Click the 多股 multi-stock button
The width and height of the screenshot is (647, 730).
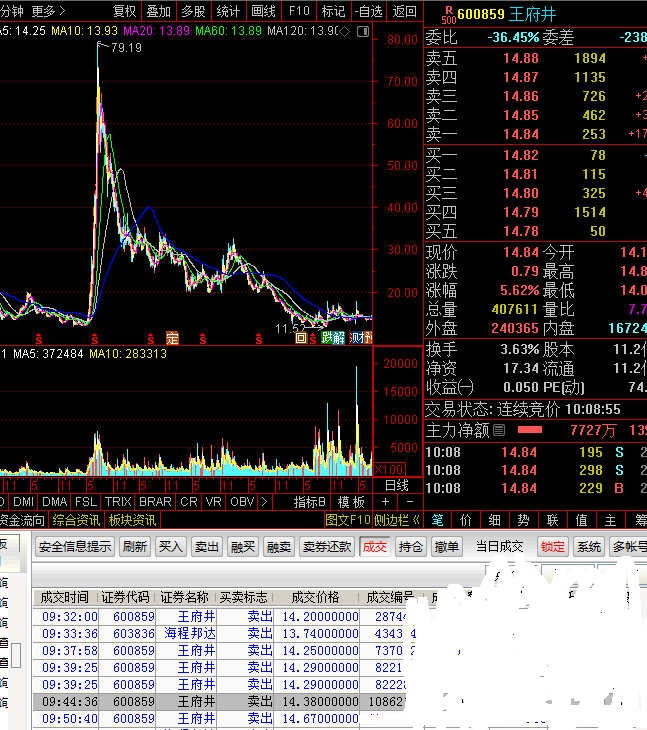pos(194,11)
